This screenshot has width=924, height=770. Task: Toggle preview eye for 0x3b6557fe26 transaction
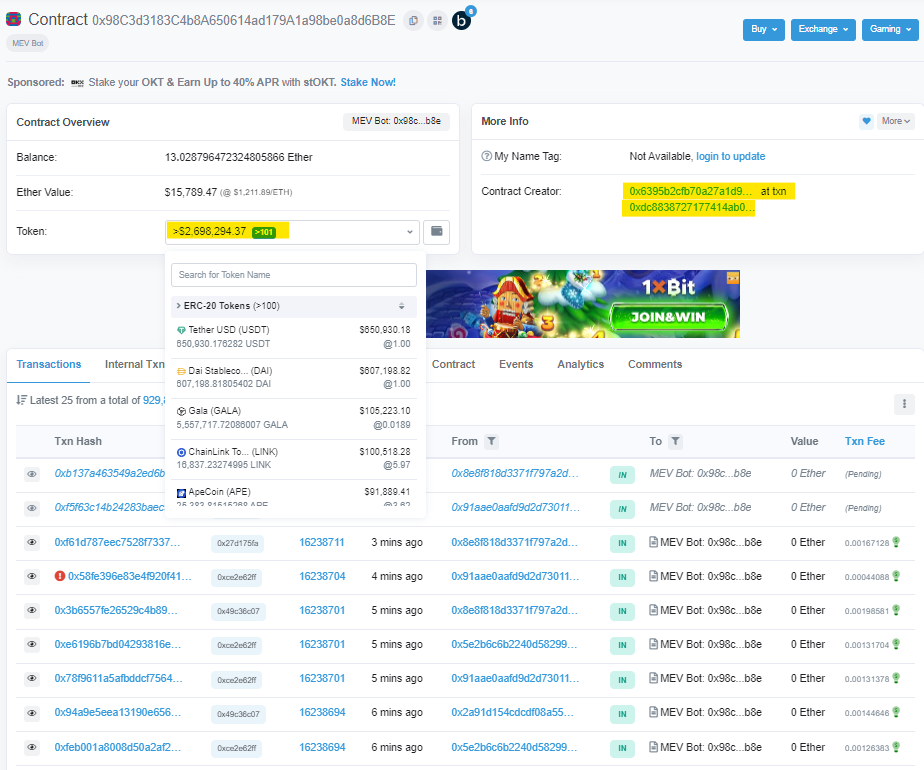pyautogui.click(x=32, y=610)
